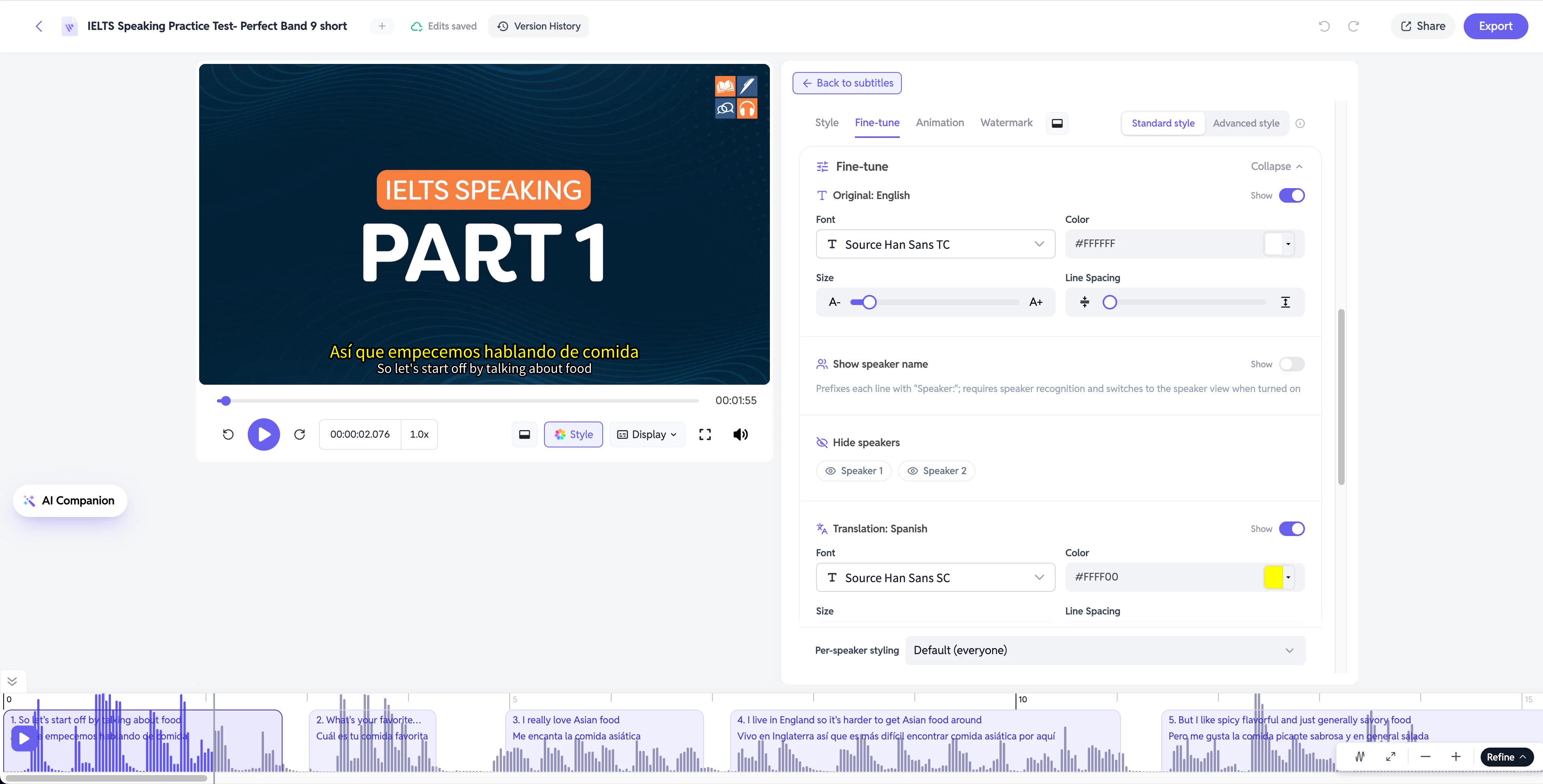
Task: Switch to the Watermark tab
Action: (x=1006, y=123)
